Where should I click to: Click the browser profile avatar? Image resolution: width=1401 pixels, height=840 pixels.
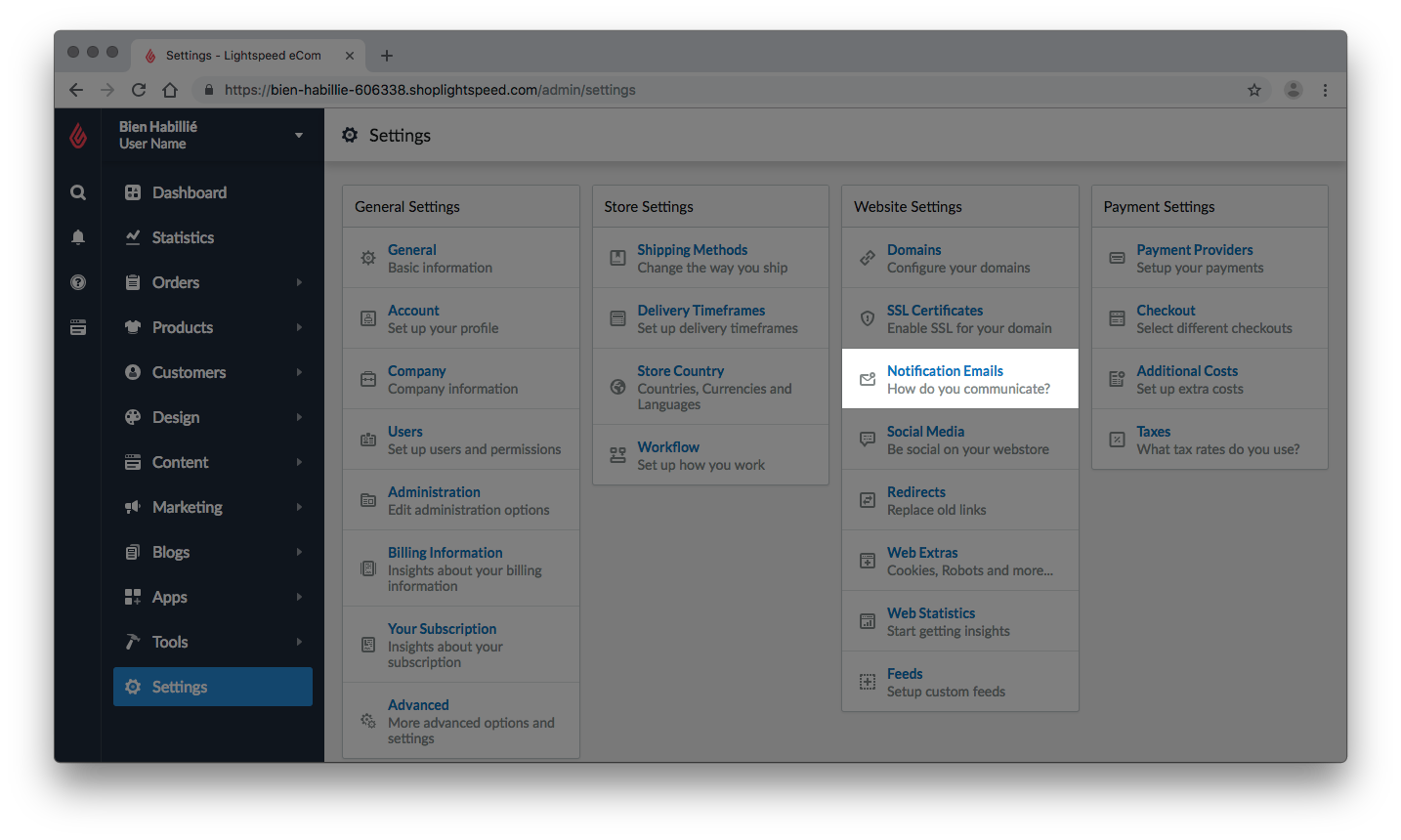click(x=1294, y=90)
